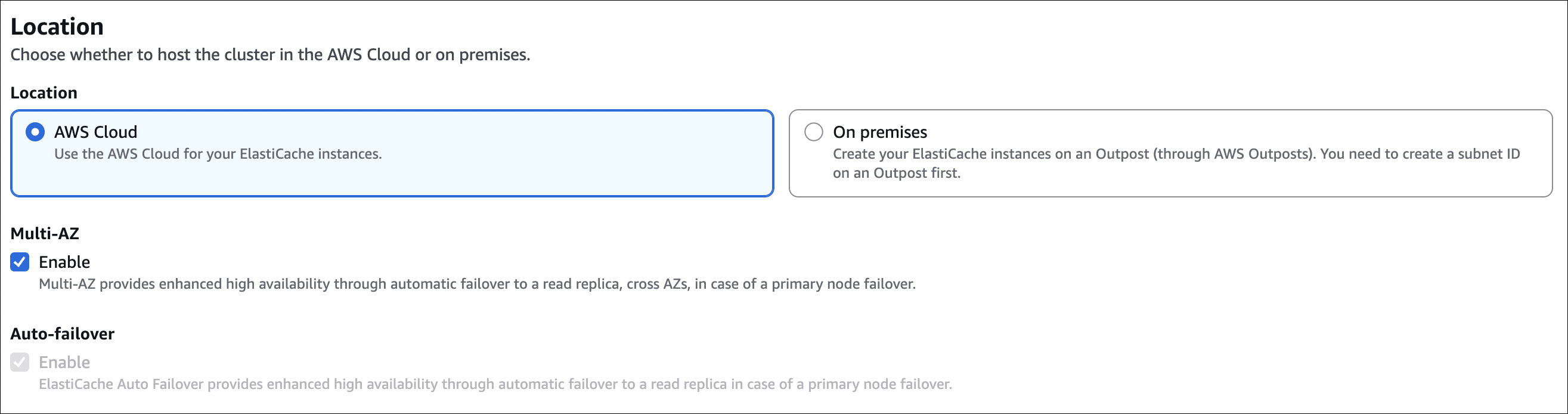Click the small bold 'Location' field label
Image resolution: width=1568 pixels, height=414 pixels.
[x=44, y=93]
